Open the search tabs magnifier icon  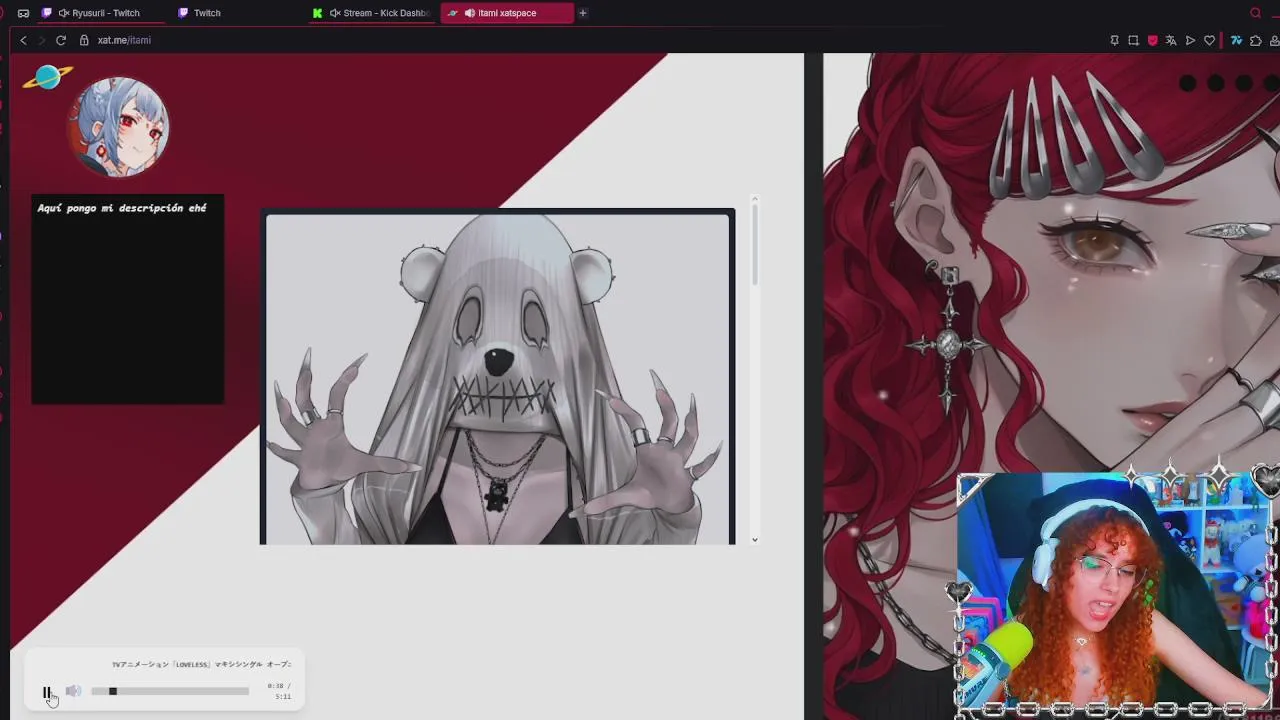(1256, 13)
